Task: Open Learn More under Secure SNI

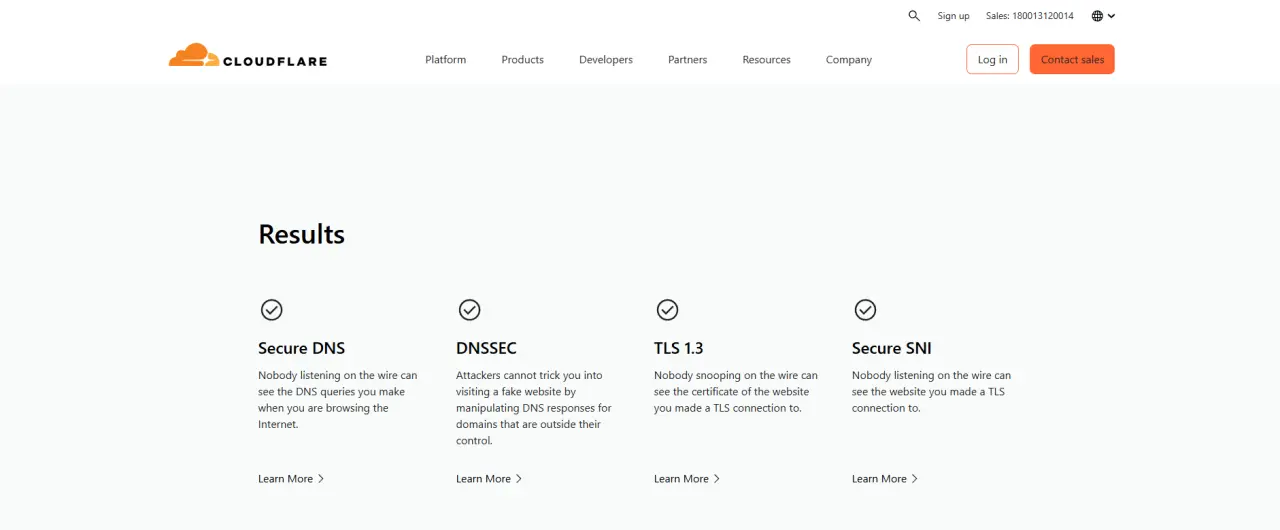Action: (885, 479)
